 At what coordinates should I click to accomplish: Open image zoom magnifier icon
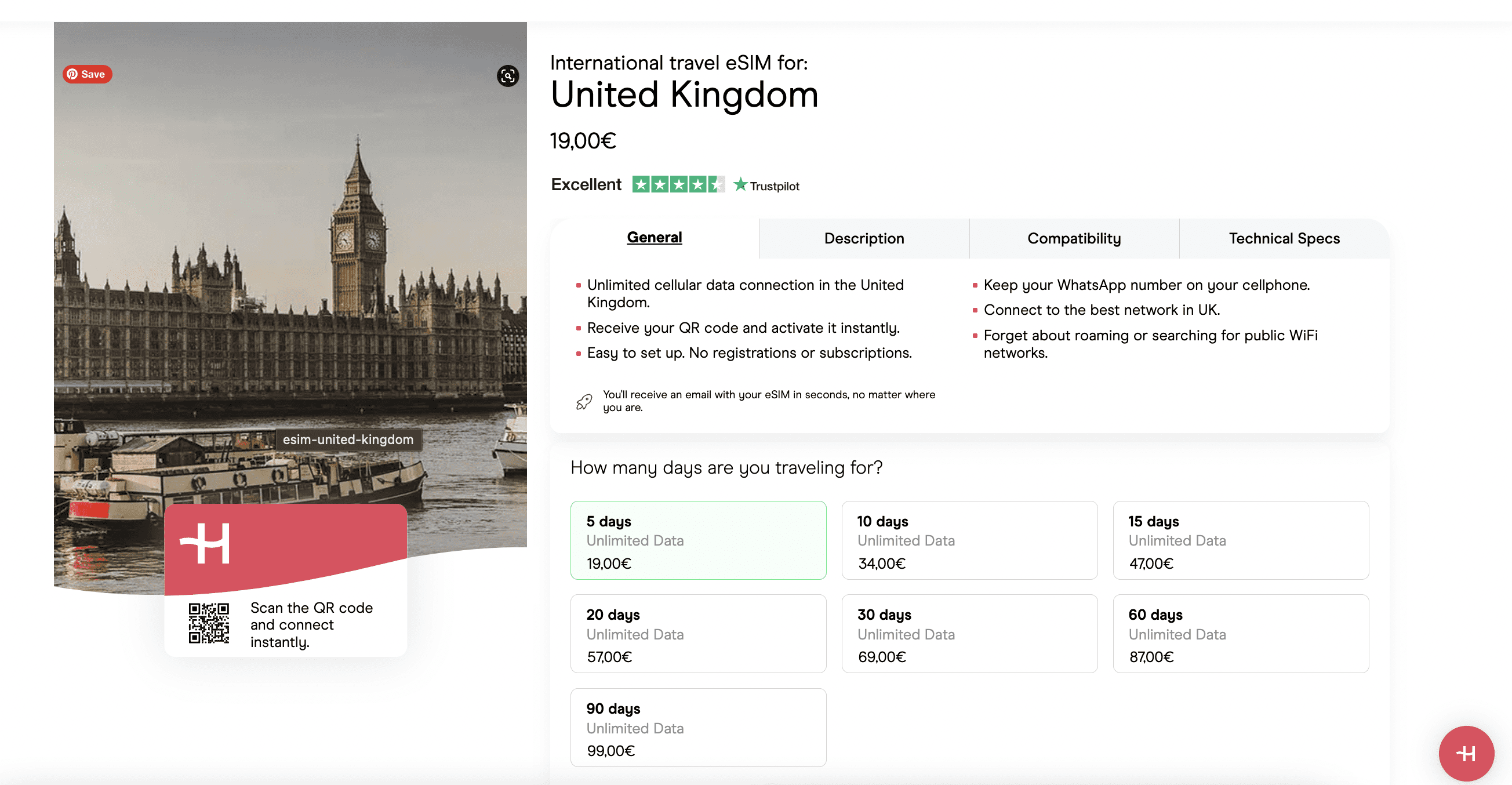coord(508,76)
